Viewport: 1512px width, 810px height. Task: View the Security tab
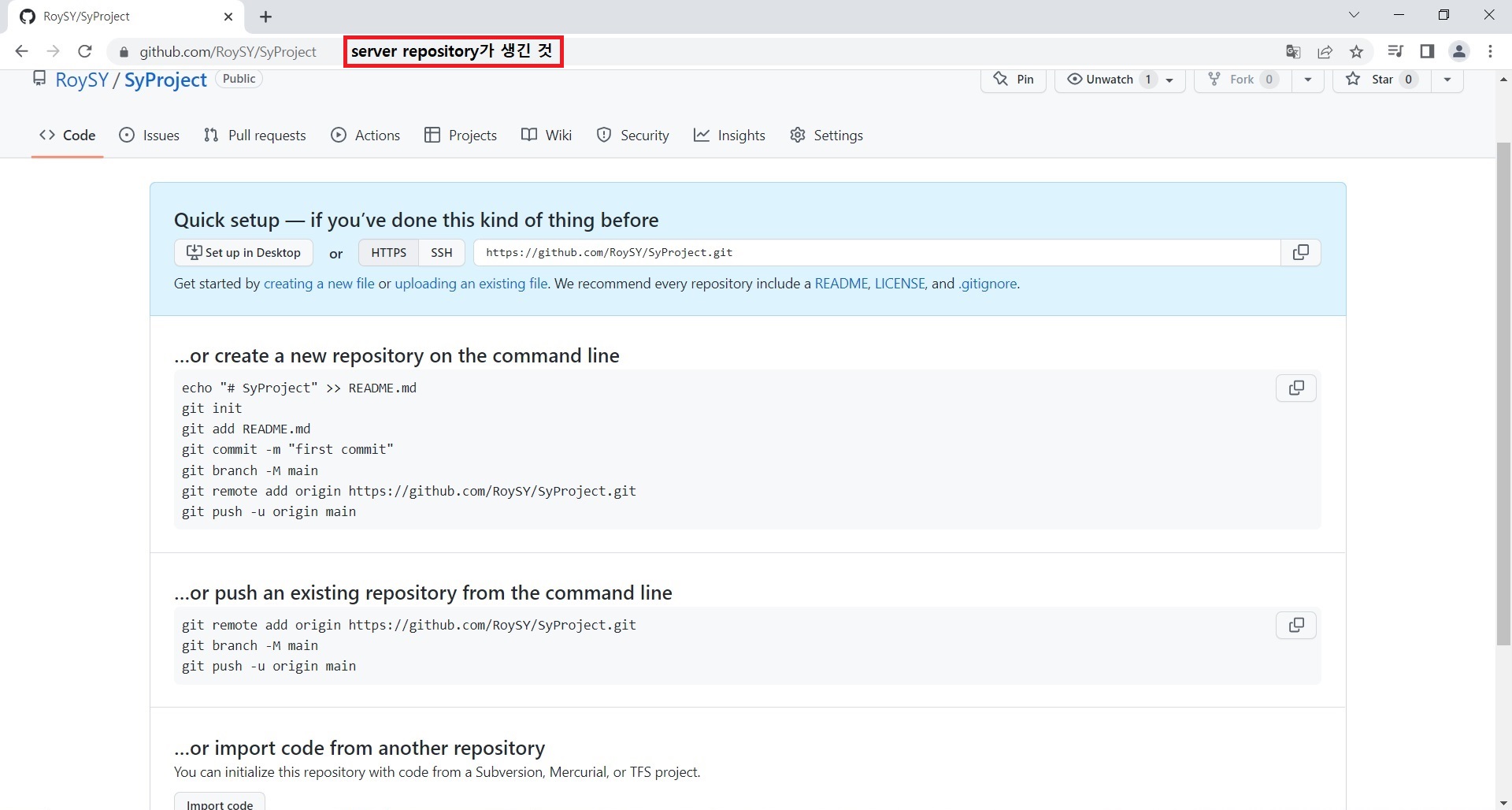point(633,136)
